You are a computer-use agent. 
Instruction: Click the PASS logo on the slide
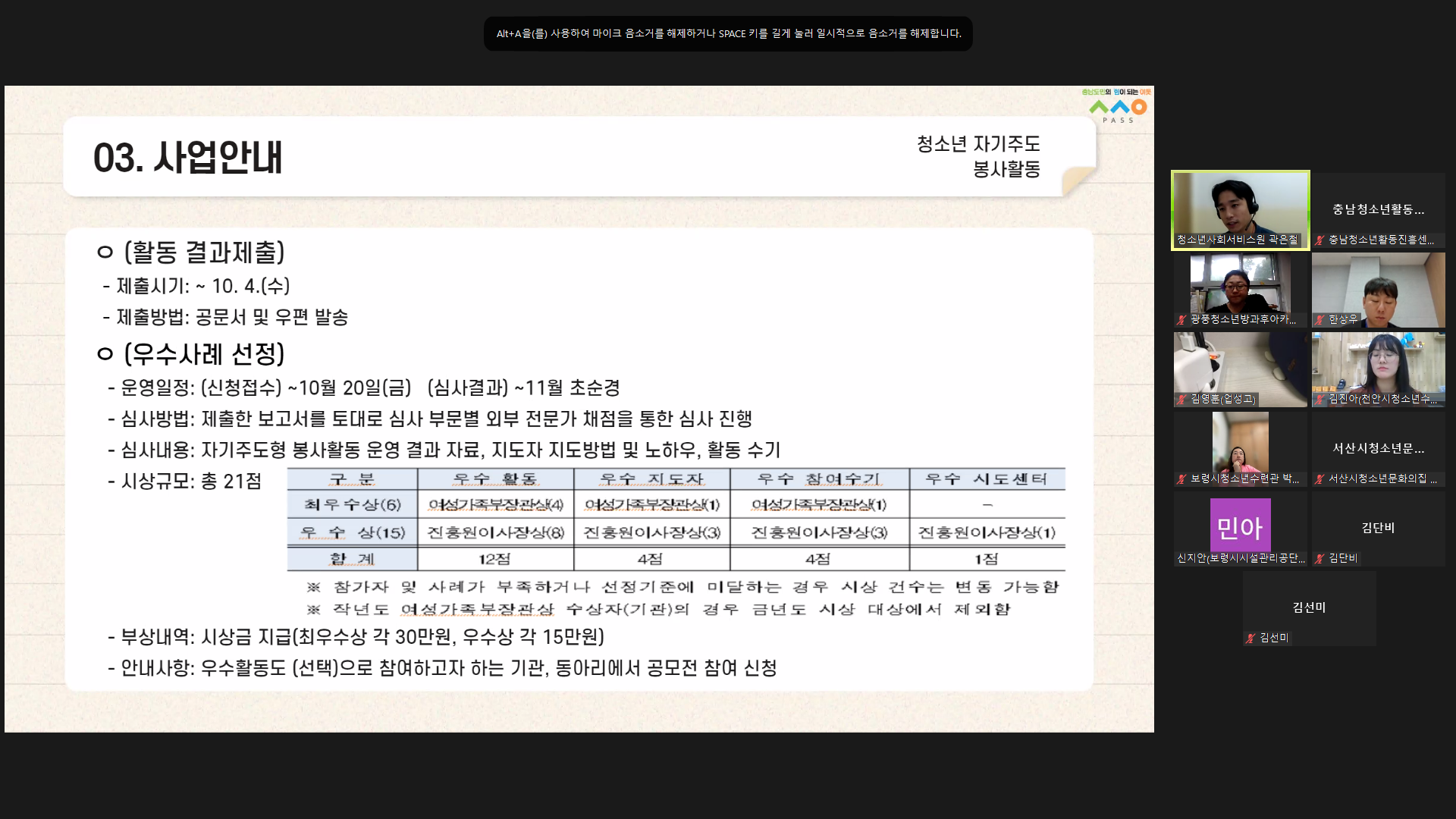click(x=1117, y=108)
